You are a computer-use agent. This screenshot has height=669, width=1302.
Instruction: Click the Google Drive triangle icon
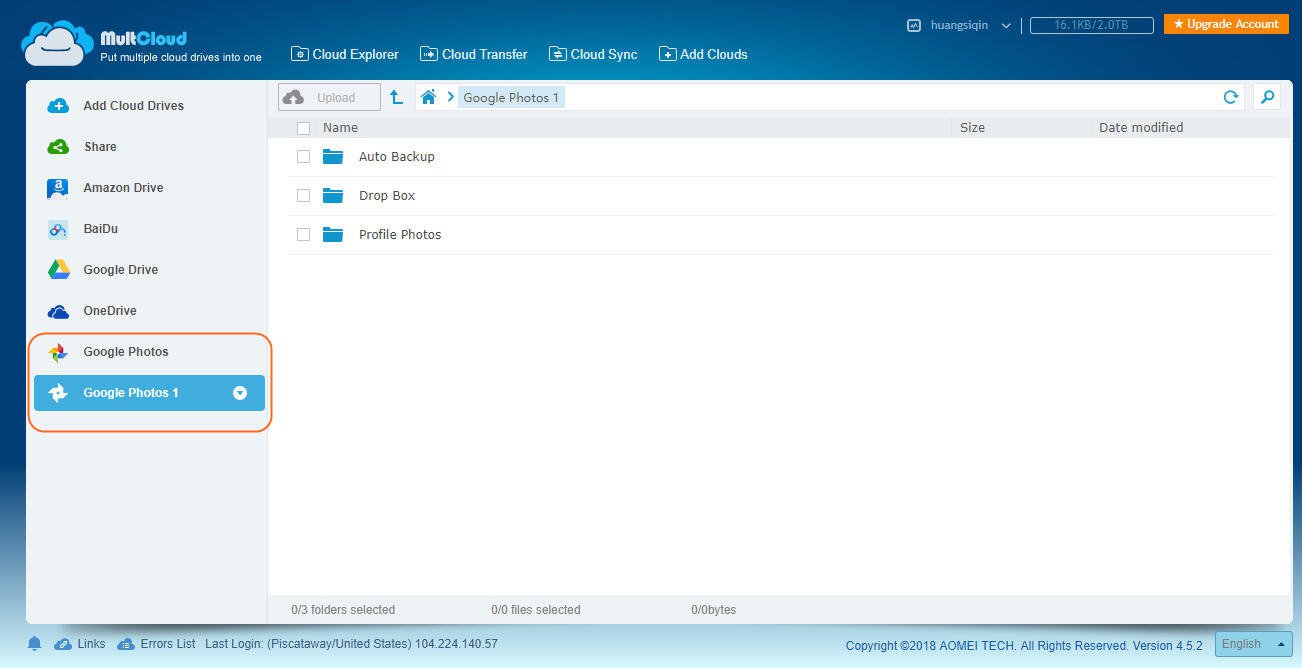tap(58, 270)
